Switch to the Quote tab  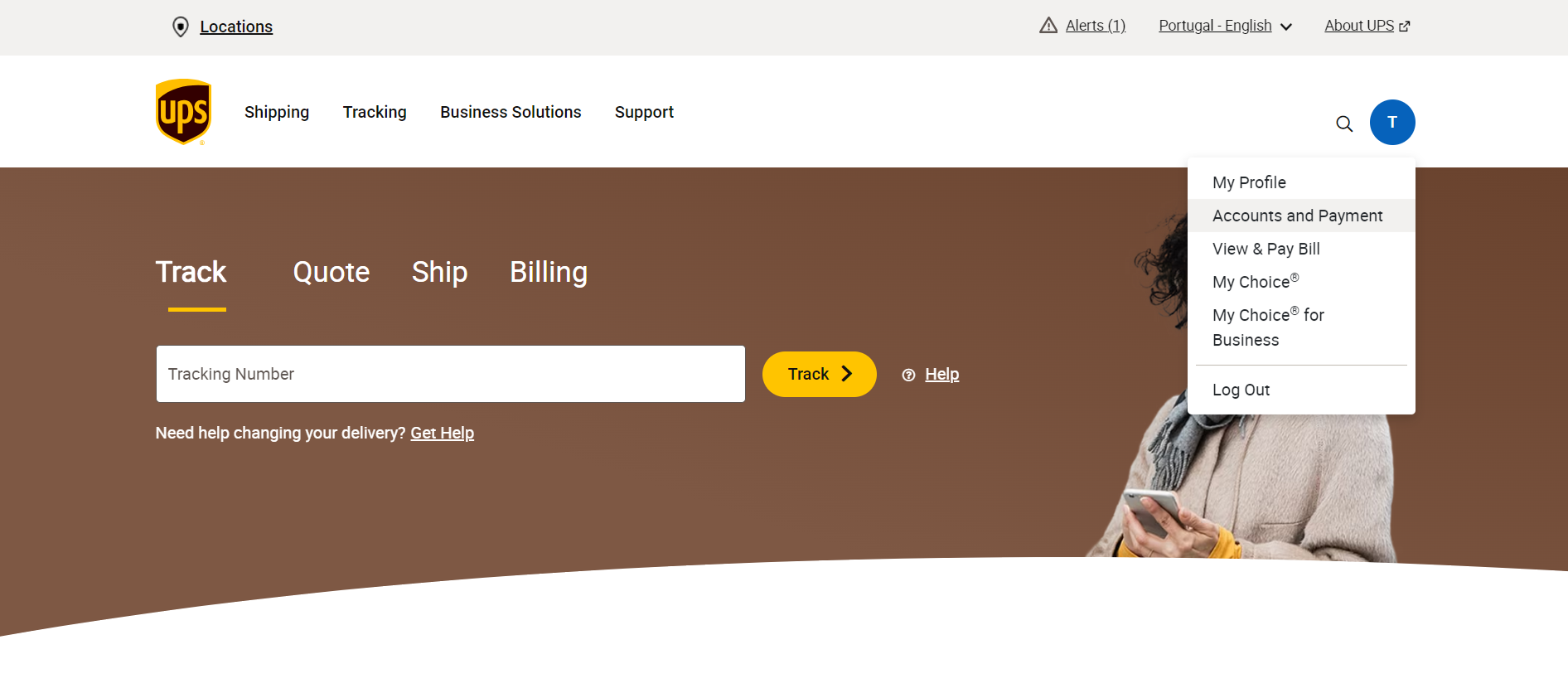click(x=332, y=272)
